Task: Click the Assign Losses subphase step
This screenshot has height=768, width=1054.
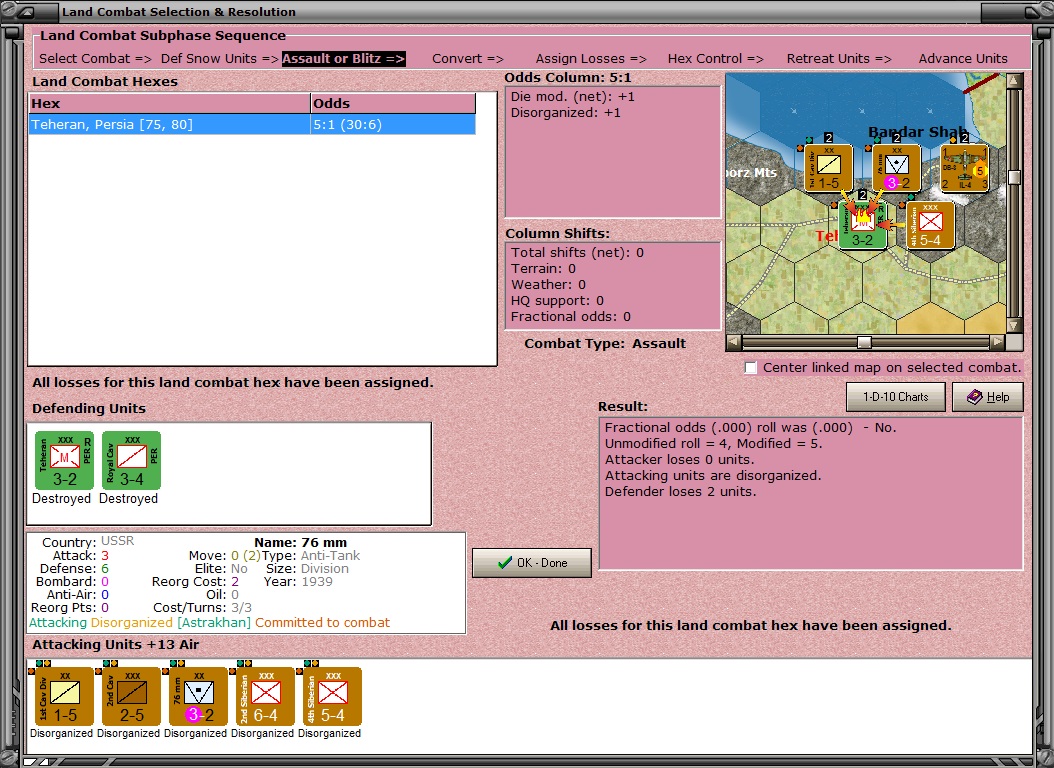Action: [591, 58]
